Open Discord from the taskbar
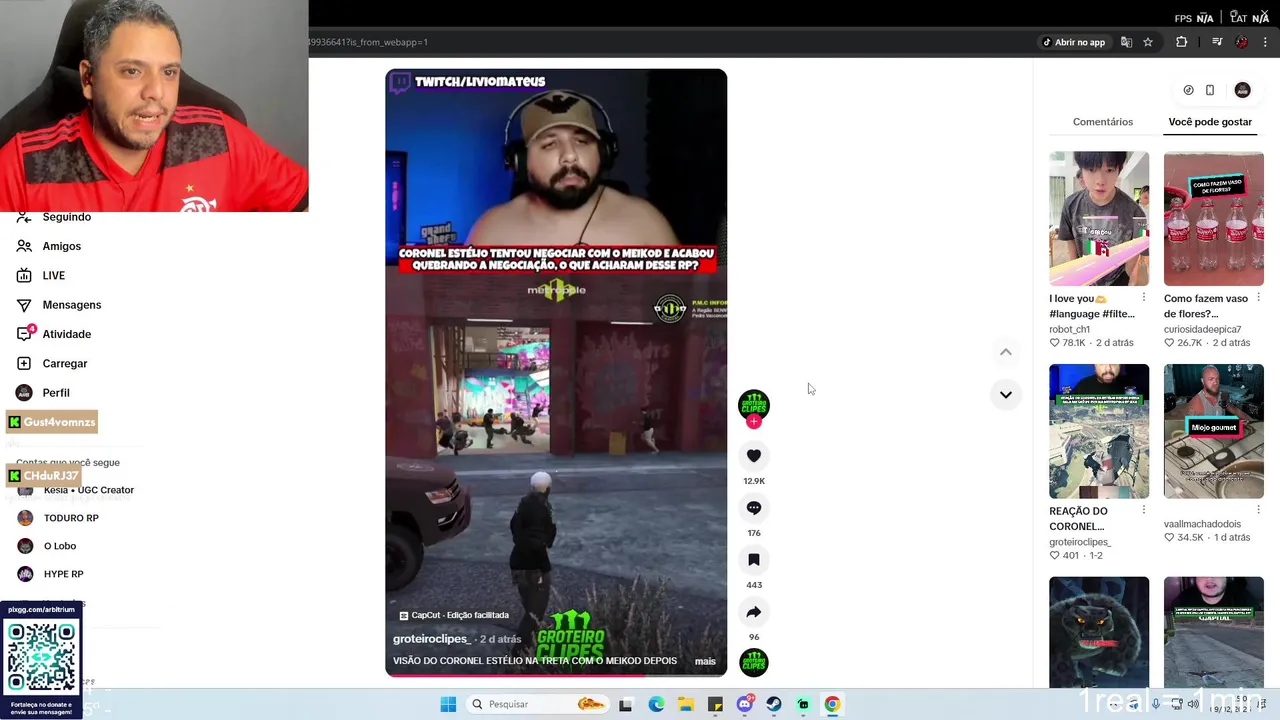 tap(745, 704)
